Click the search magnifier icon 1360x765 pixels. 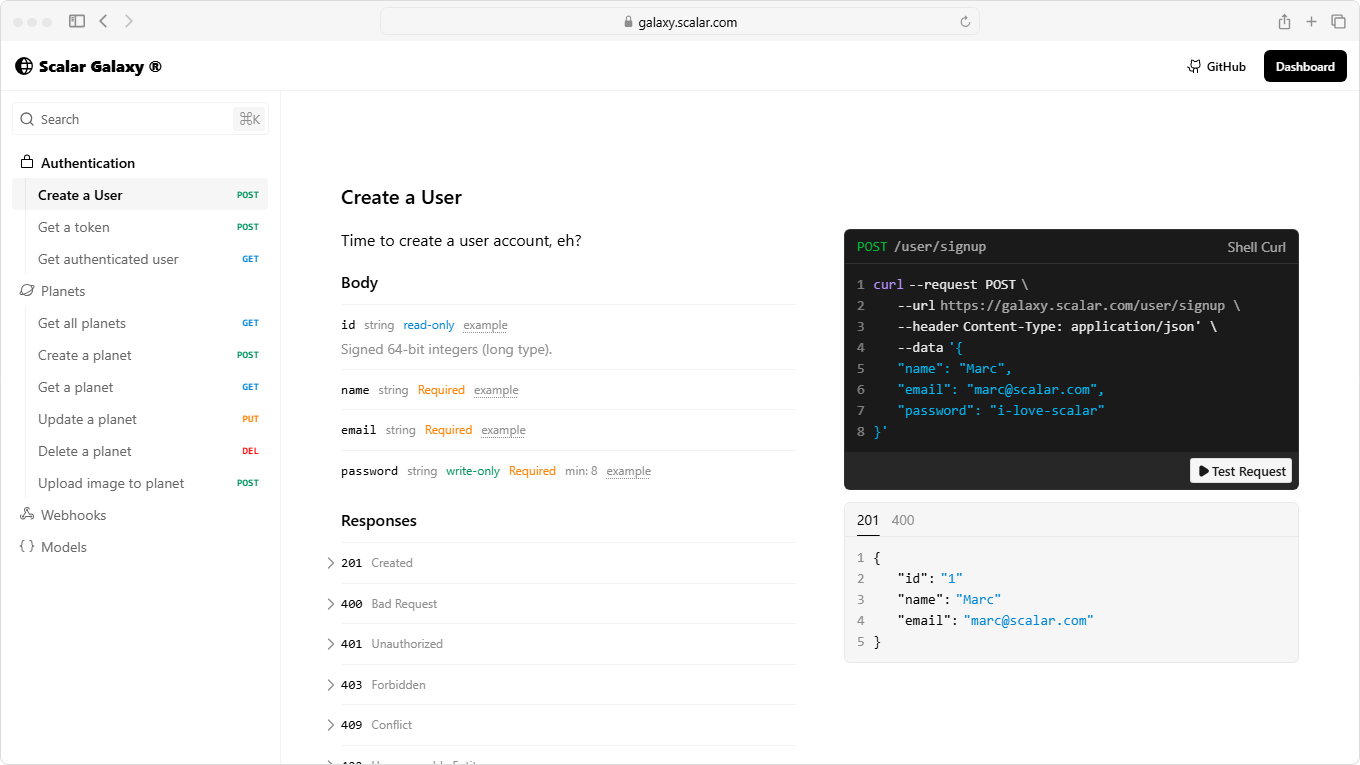pos(27,119)
